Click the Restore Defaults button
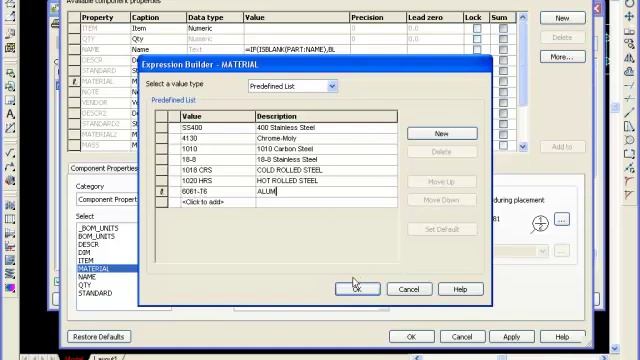The height and width of the screenshot is (360, 640). [x=99, y=337]
